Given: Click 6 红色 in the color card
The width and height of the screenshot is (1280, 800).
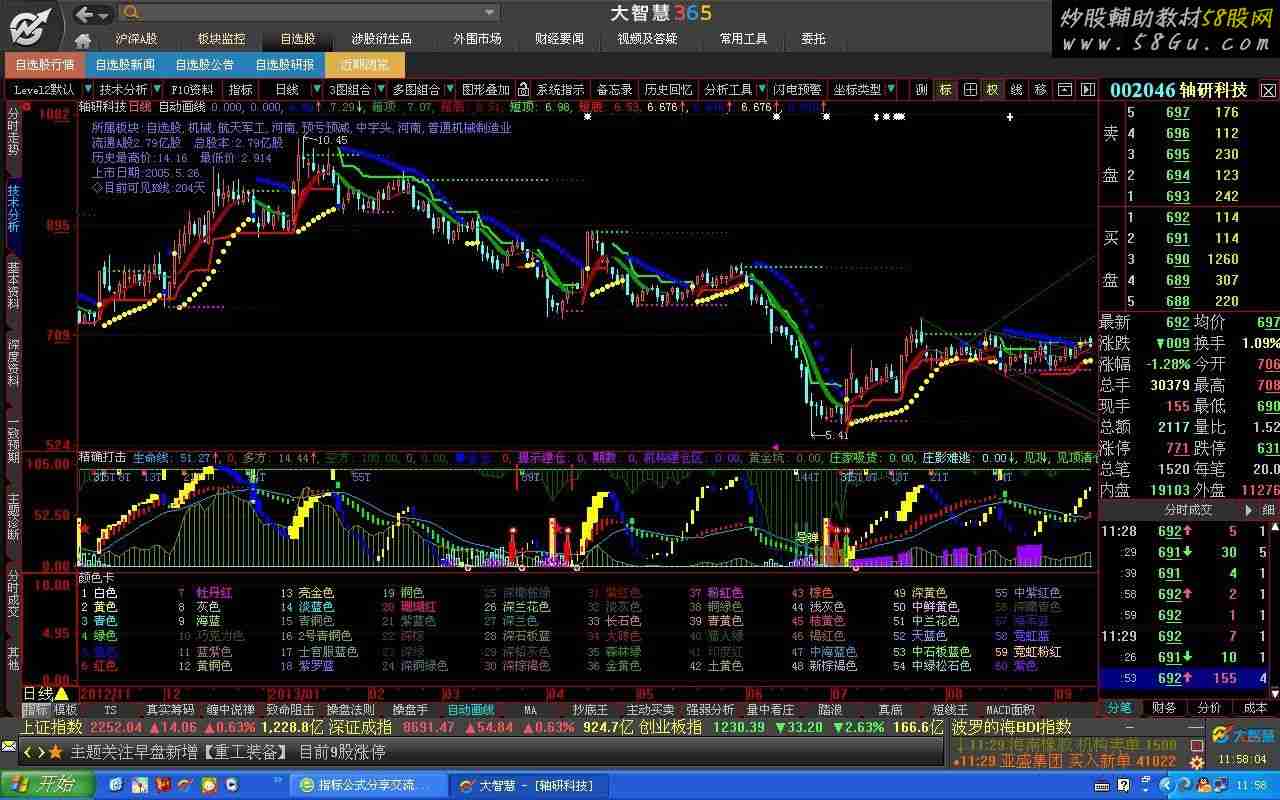Looking at the screenshot, I should [x=99, y=665].
